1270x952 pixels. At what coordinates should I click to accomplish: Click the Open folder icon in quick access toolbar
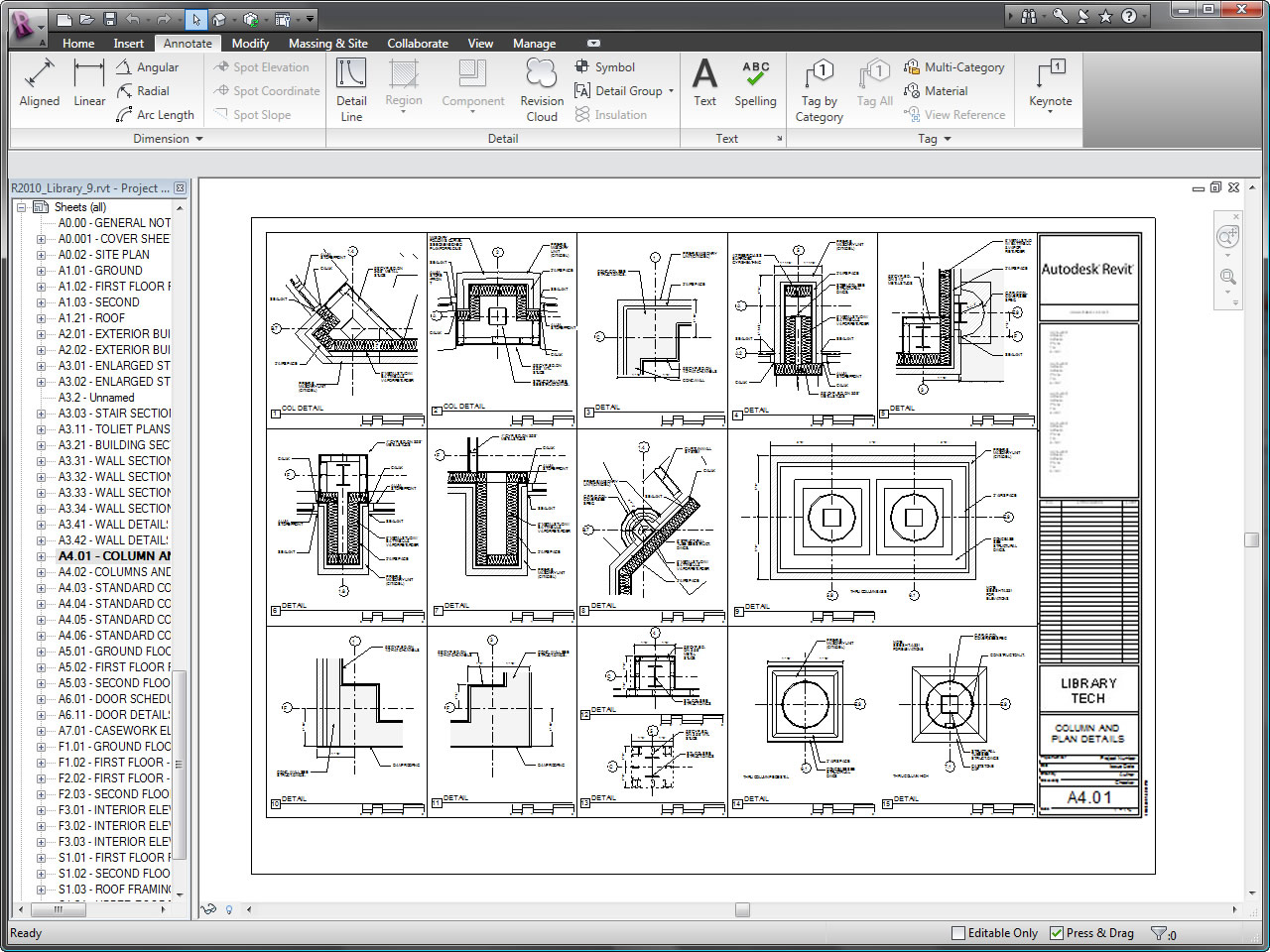coord(87,19)
